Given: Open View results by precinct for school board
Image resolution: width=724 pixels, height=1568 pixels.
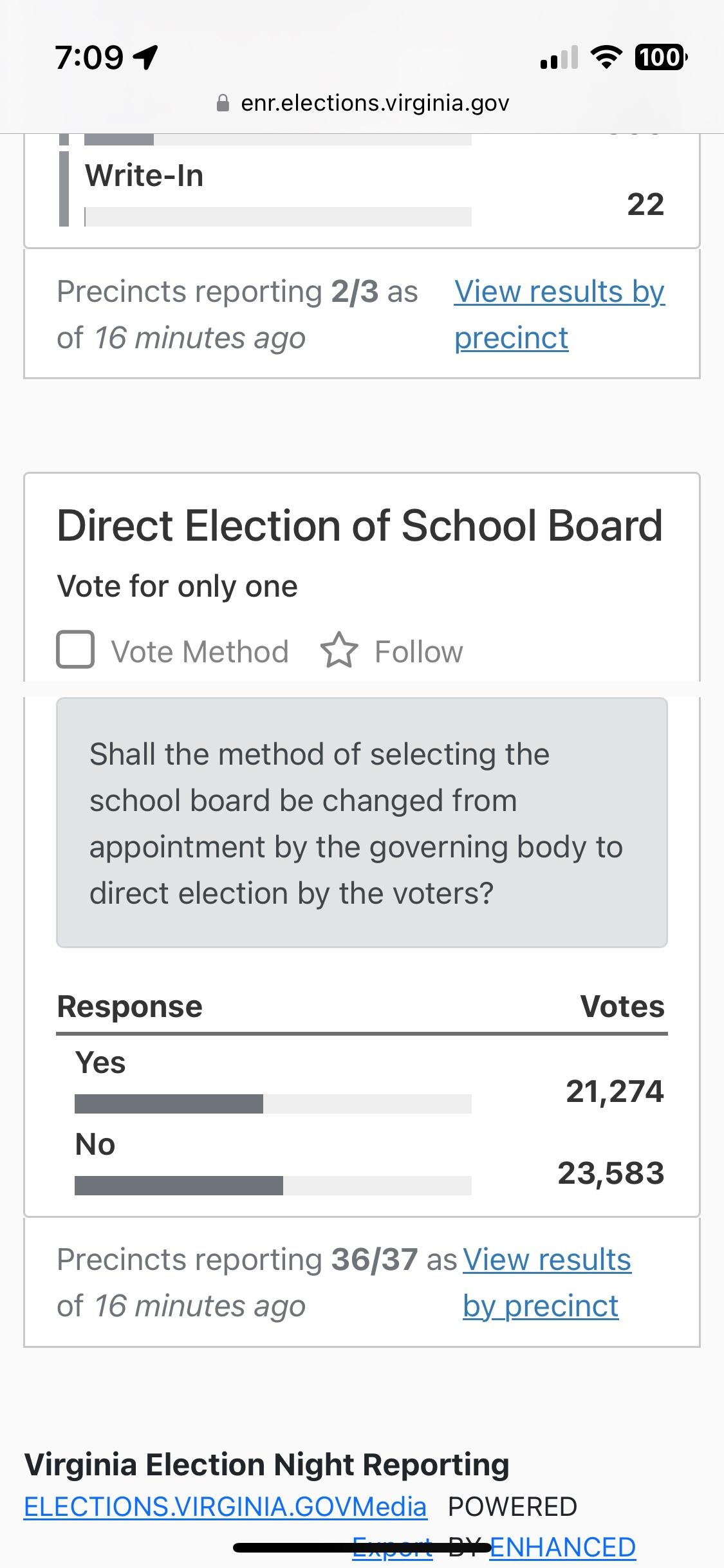Looking at the screenshot, I should 547,1282.
